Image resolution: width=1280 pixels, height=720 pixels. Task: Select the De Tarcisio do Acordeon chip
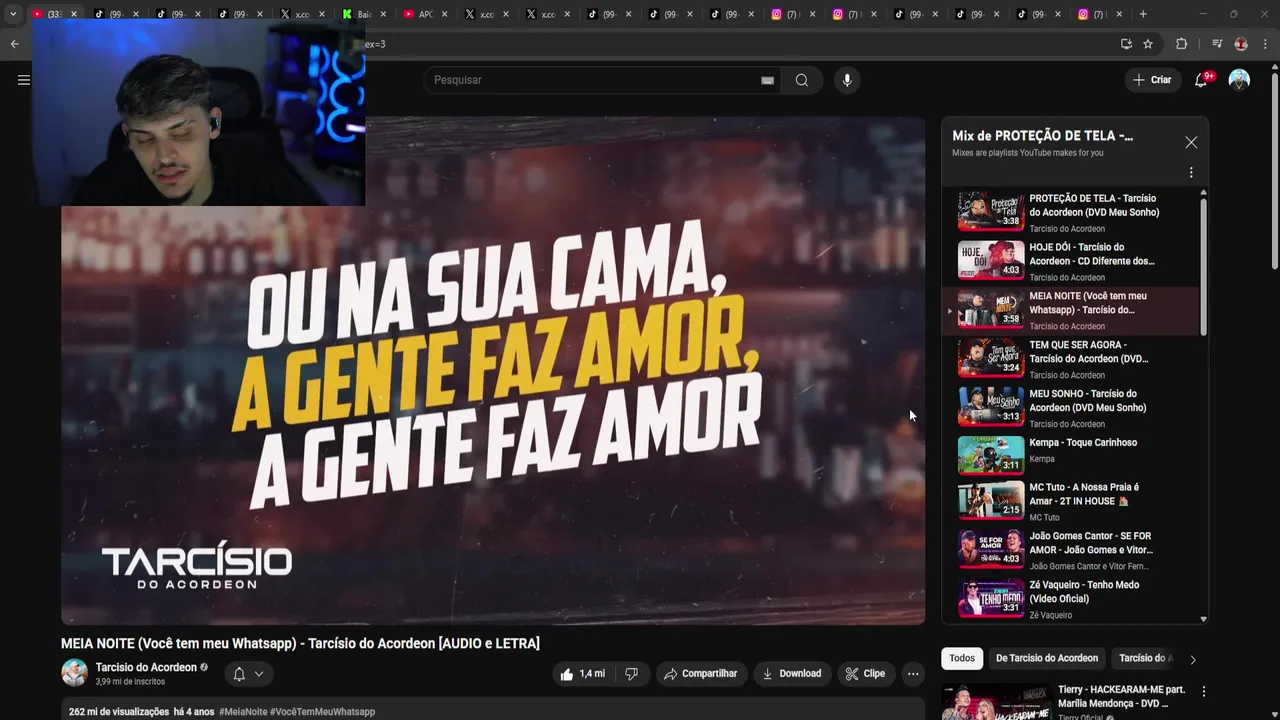click(x=1047, y=658)
